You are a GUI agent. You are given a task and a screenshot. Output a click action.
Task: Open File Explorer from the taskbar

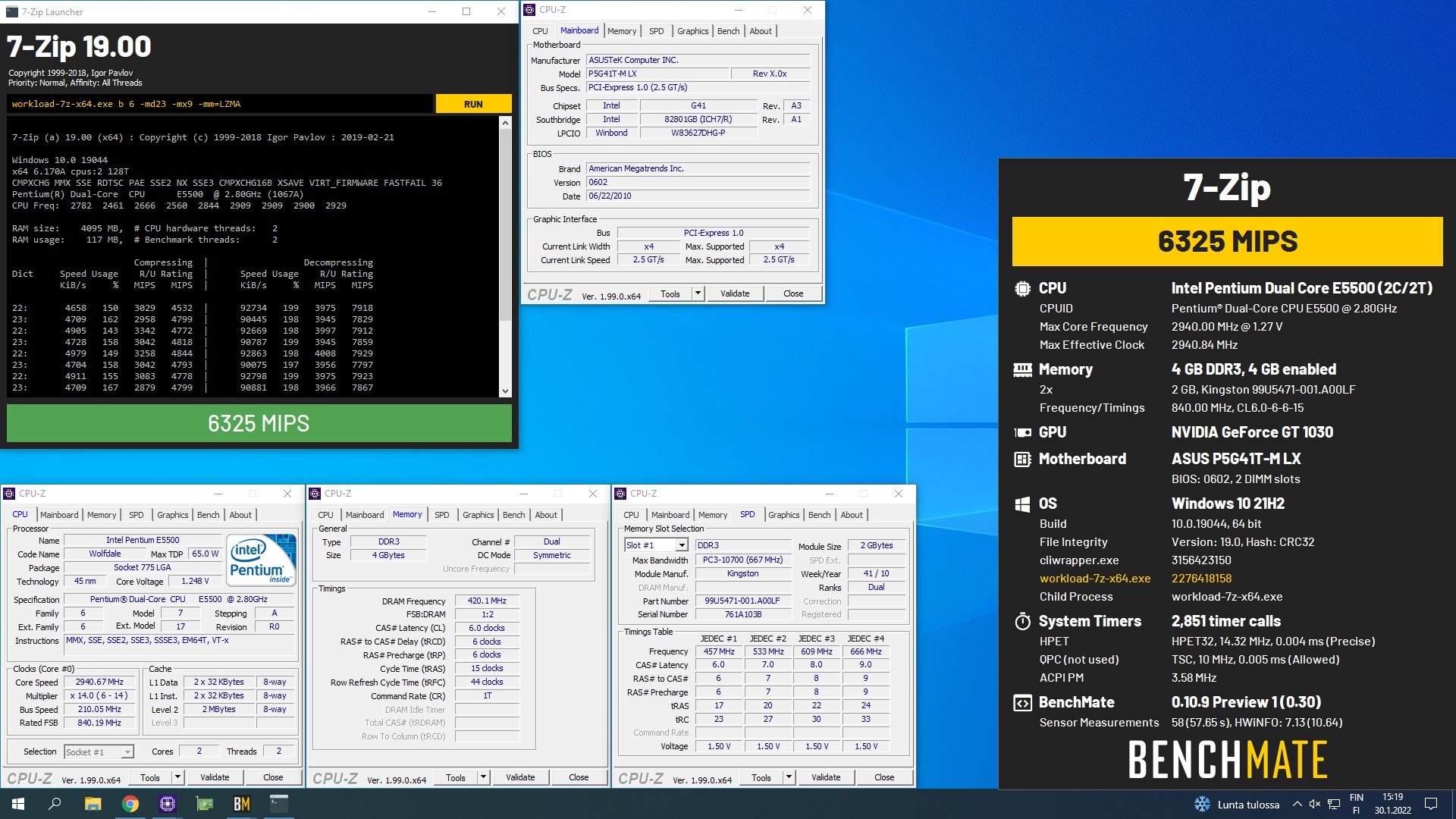(93, 804)
